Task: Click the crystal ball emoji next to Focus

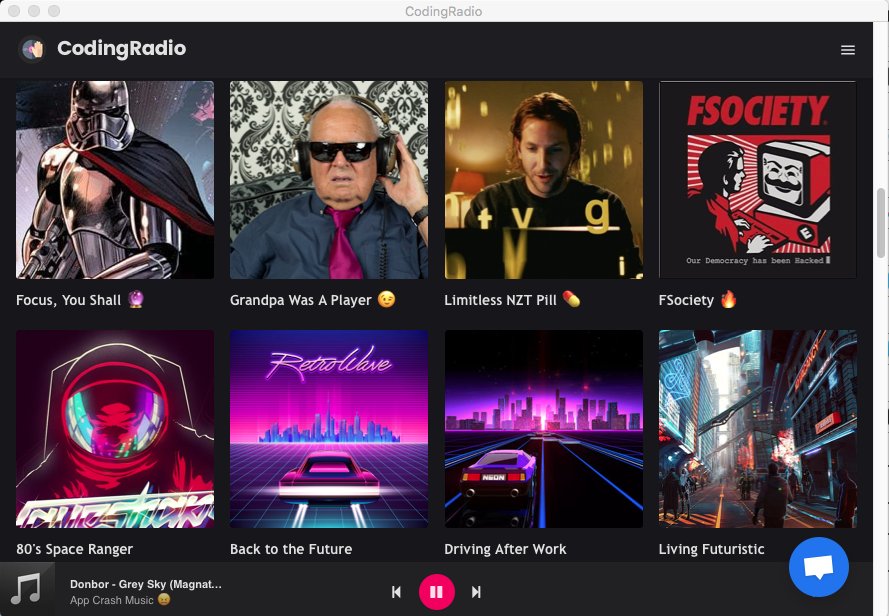Action: point(136,299)
